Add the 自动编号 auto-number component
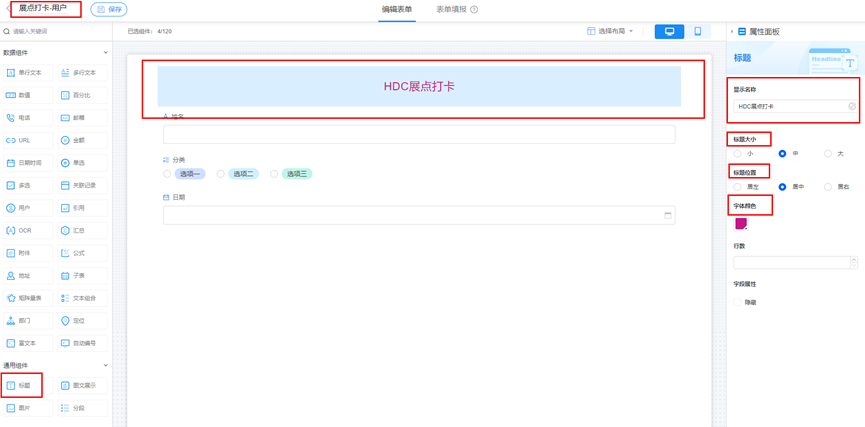Viewport: 865px width, 427px height. (83, 343)
